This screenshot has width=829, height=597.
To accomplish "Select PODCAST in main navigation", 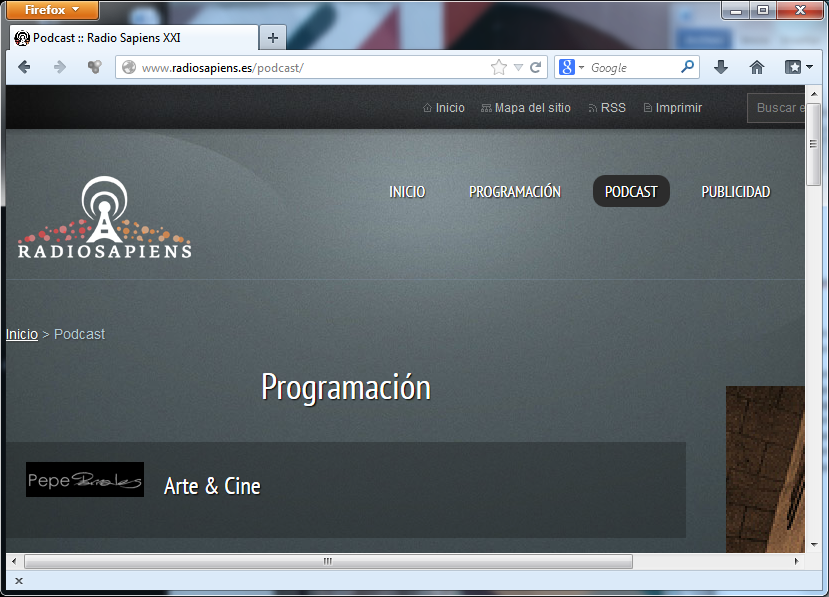I will [x=631, y=191].
